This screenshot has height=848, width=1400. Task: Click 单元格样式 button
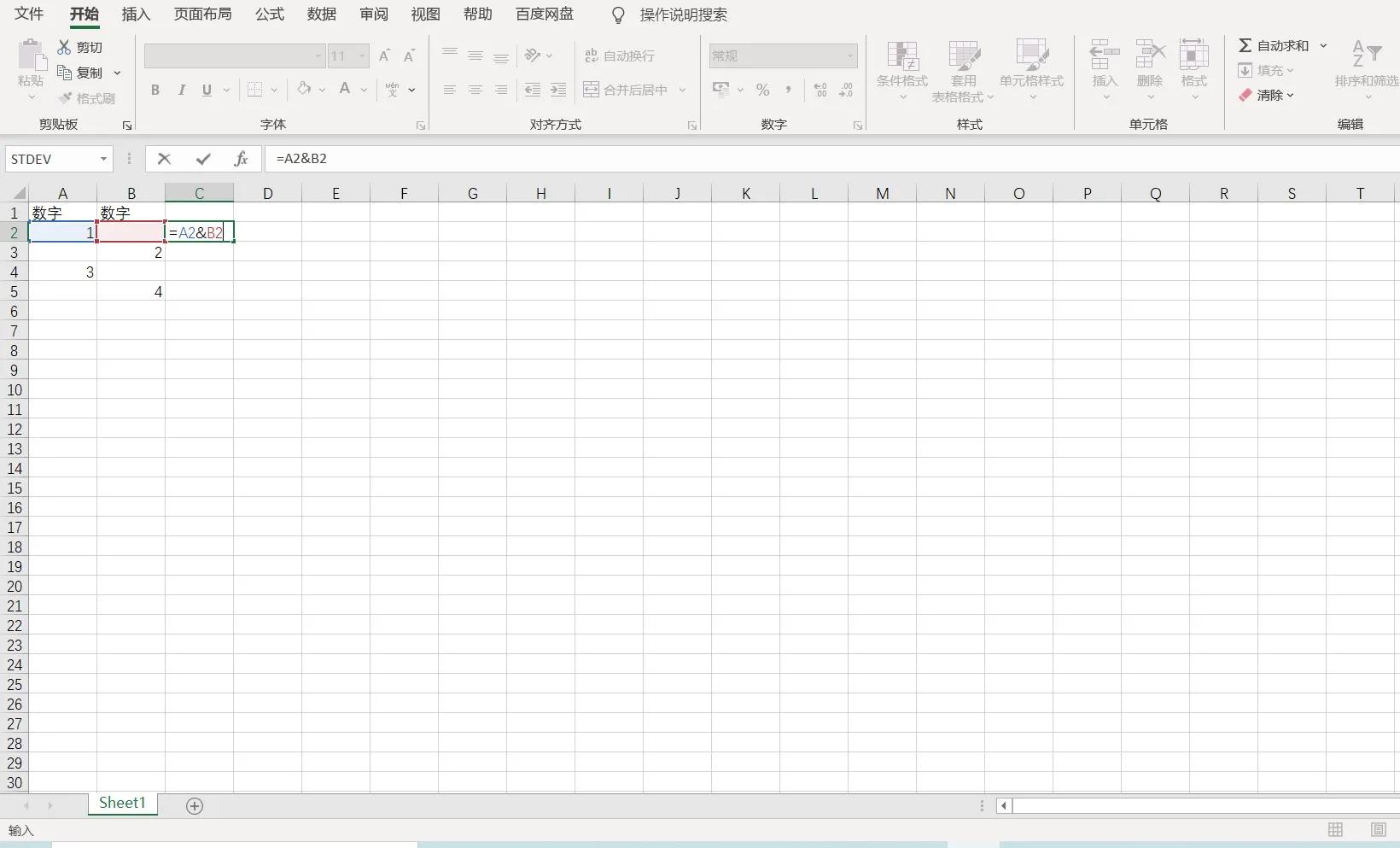1032,71
